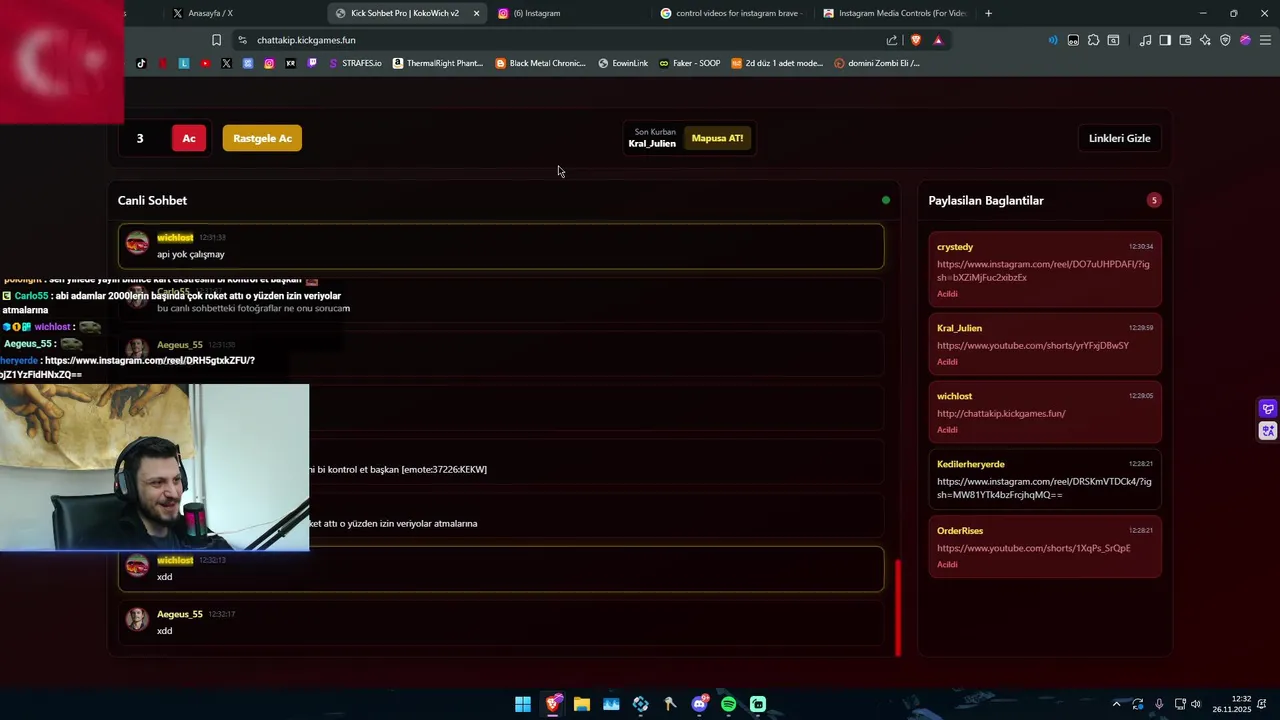Open the Faker - SOOP bookmark
The width and height of the screenshot is (1280, 720).
[x=689, y=63]
